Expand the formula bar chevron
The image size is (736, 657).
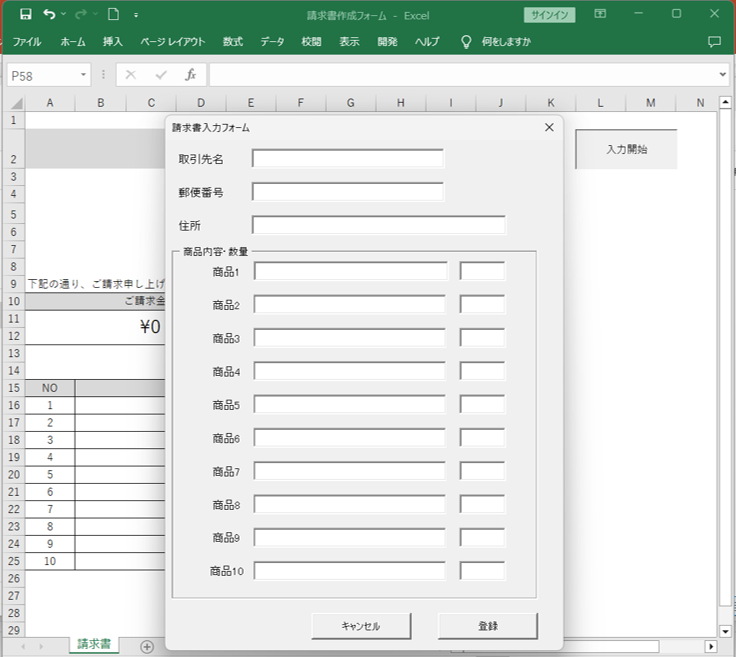tap(723, 75)
